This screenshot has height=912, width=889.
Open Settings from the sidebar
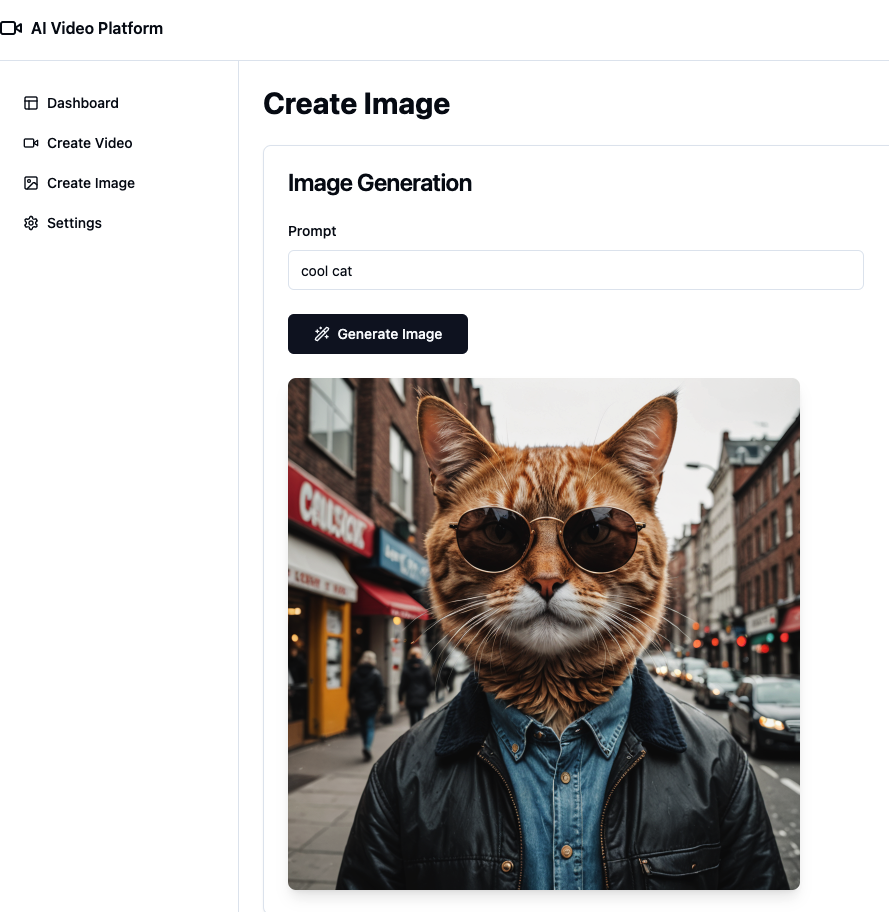point(74,223)
